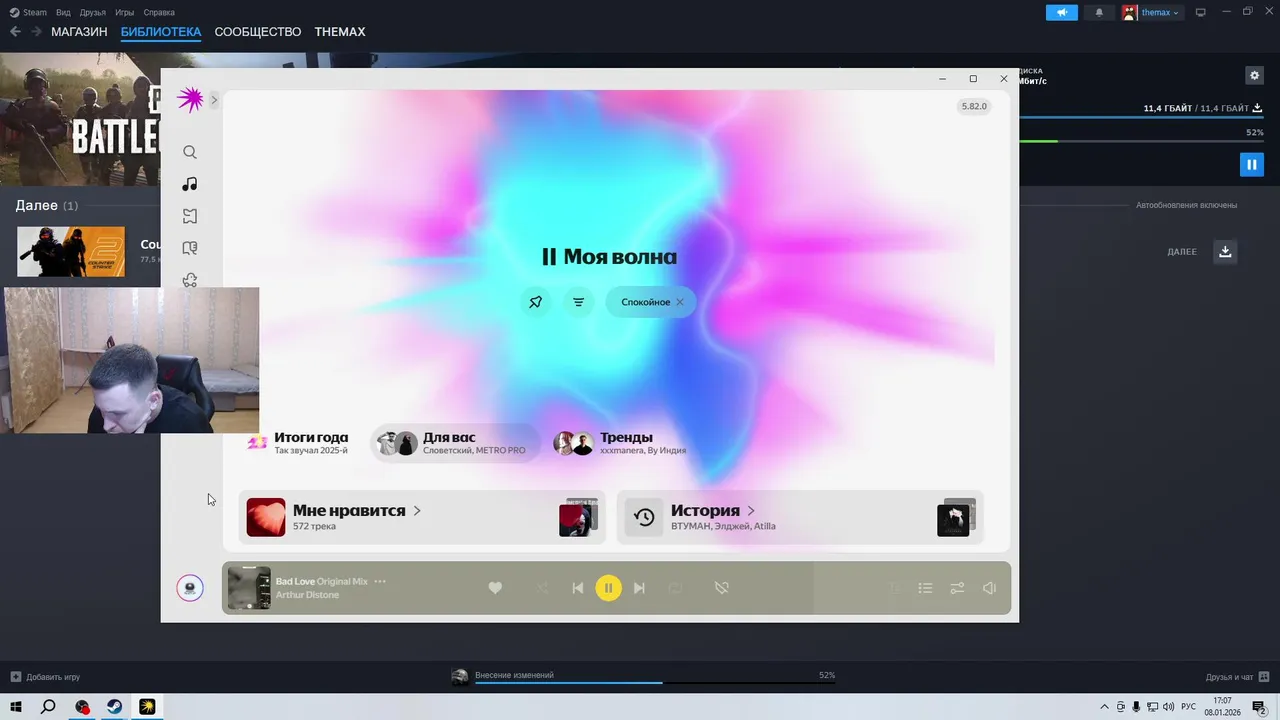1280x720 pixels.
Task: Open themax account dropdown in Steam
Action: tap(1152, 12)
